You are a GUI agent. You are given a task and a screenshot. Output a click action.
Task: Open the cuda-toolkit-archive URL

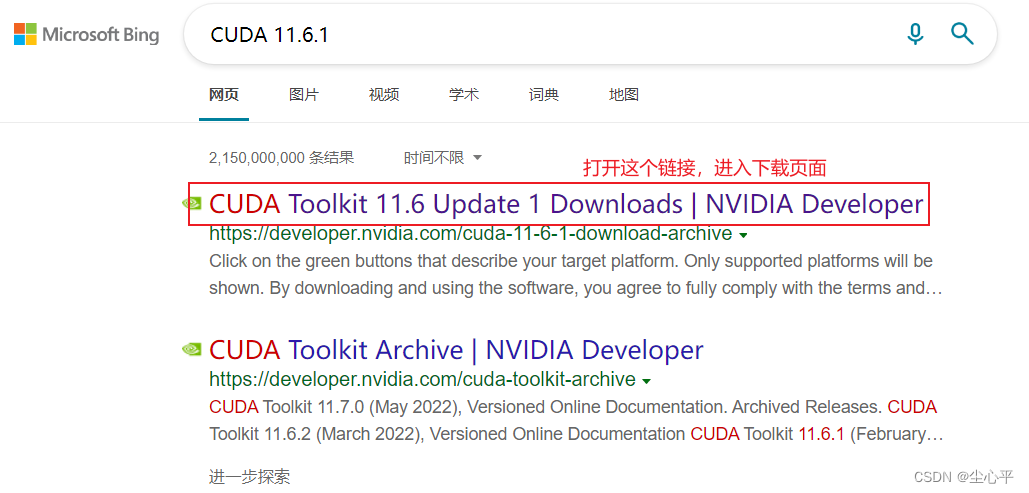(x=422, y=379)
